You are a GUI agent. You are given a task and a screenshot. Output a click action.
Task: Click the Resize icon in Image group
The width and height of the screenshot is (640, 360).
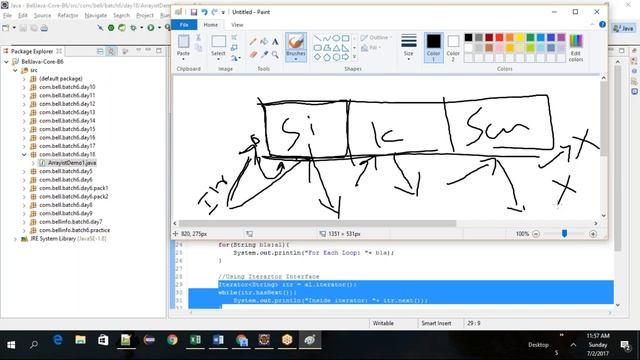(234, 48)
